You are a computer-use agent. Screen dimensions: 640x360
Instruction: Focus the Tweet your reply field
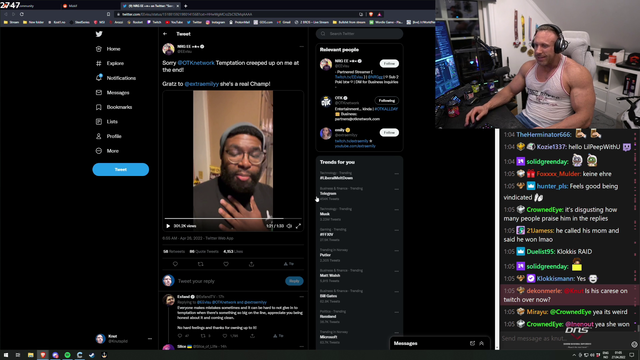click(x=229, y=281)
